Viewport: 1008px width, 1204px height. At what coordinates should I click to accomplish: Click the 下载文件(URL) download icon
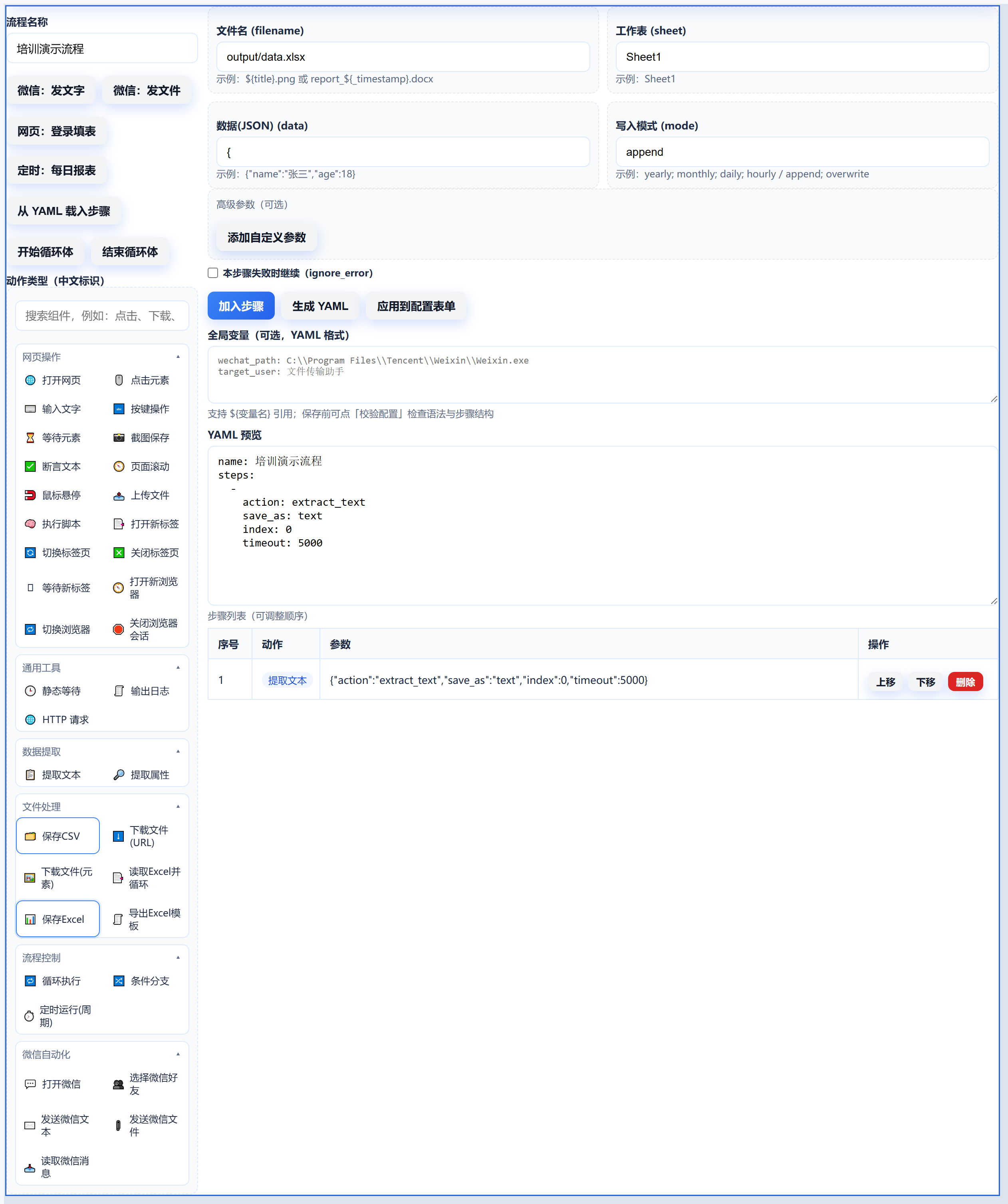pos(118,836)
